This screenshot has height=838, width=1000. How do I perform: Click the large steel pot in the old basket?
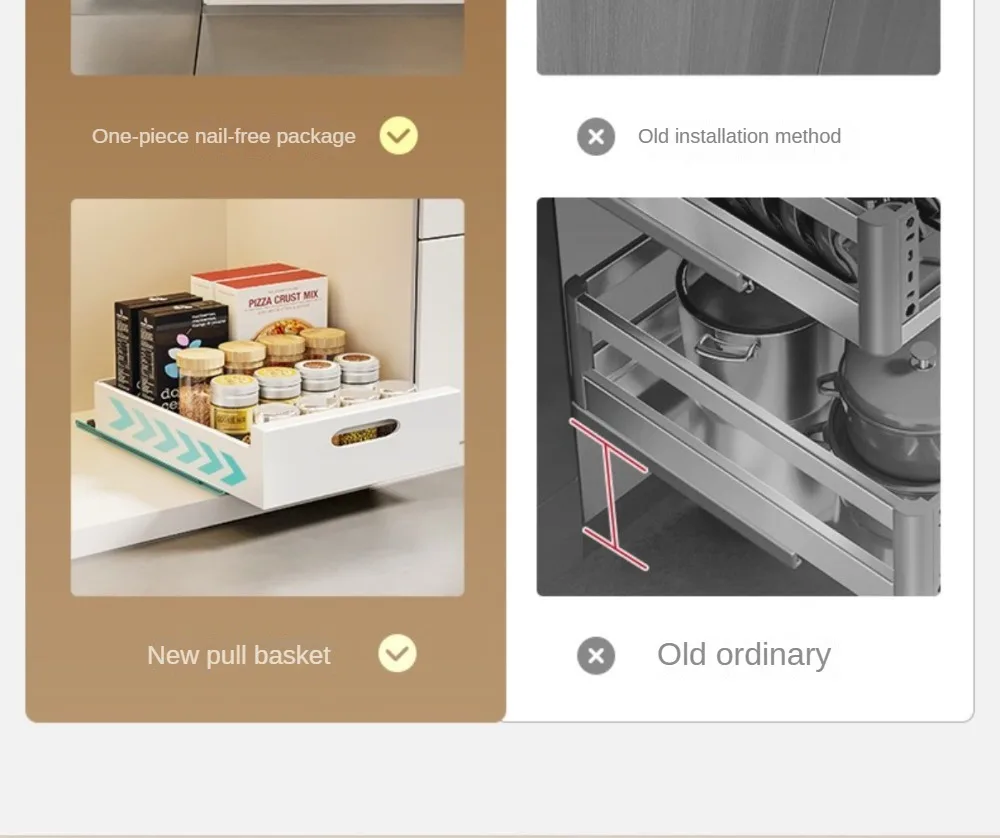click(x=746, y=344)
